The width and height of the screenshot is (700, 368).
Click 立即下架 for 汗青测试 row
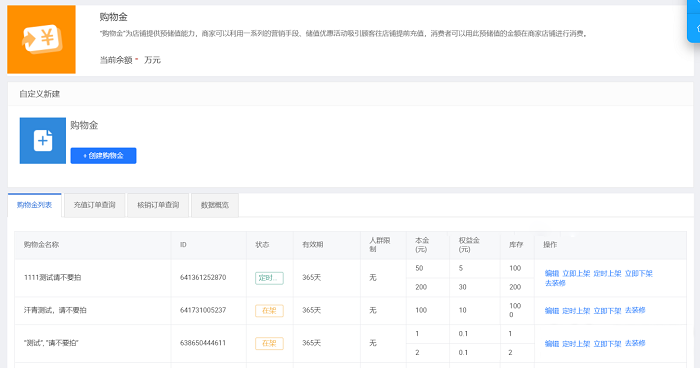click(x=608, y=310)
